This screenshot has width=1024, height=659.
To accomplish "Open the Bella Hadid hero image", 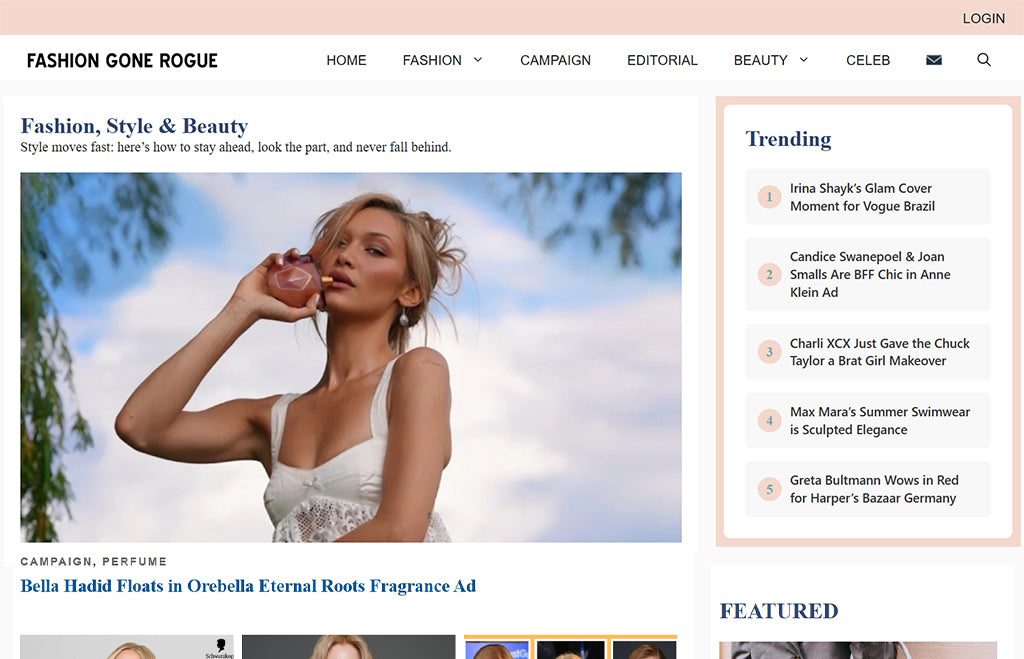I will click(351, 357).
